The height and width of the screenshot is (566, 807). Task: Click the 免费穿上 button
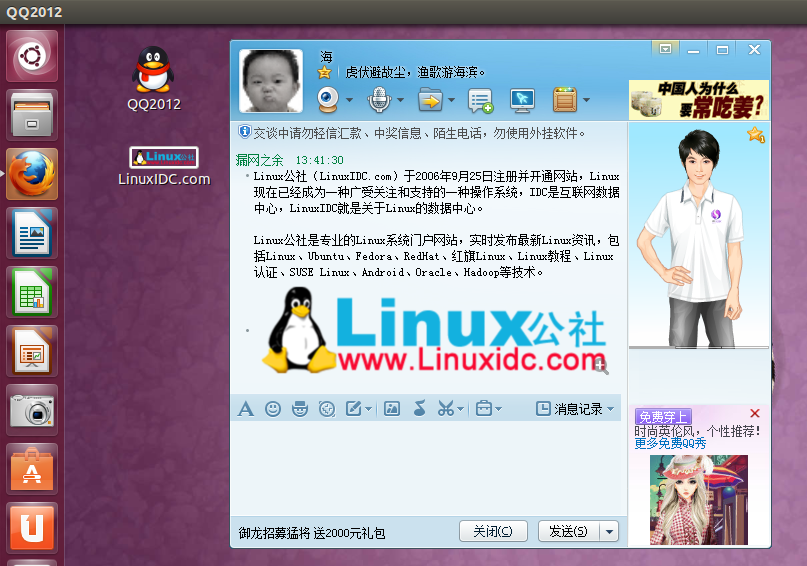(663, 416)
